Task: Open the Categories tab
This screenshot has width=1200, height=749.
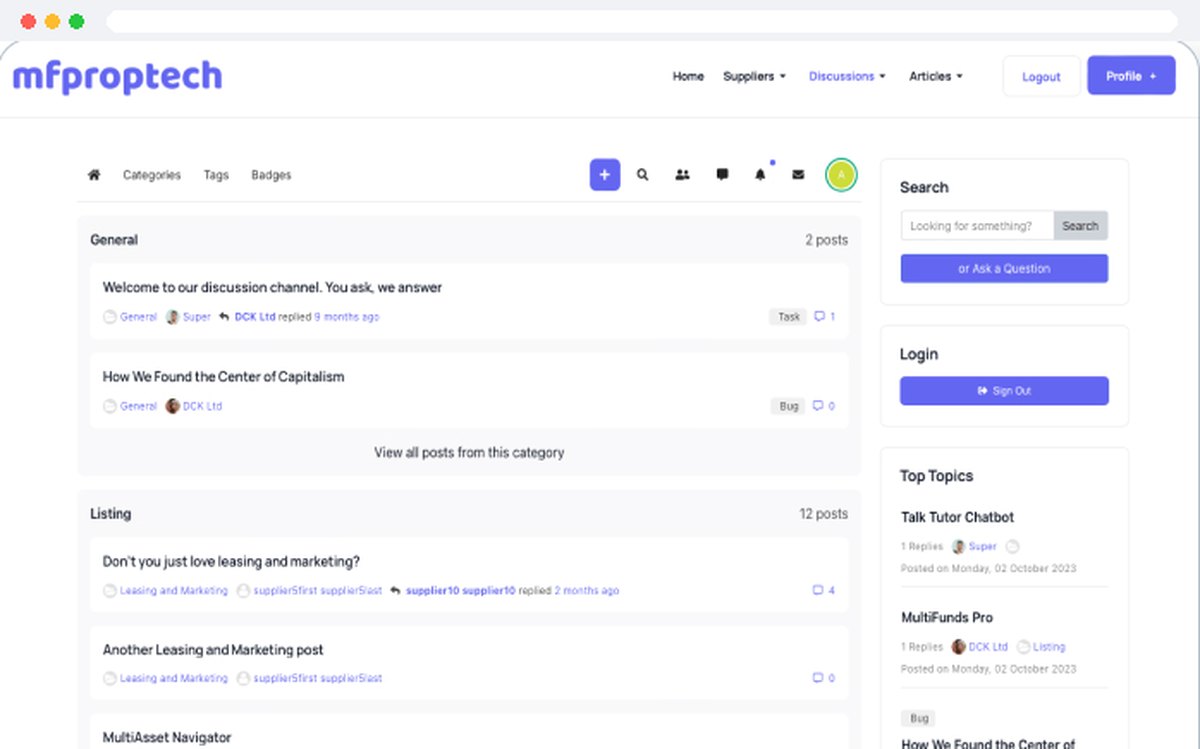Action: tap(152, 175)
